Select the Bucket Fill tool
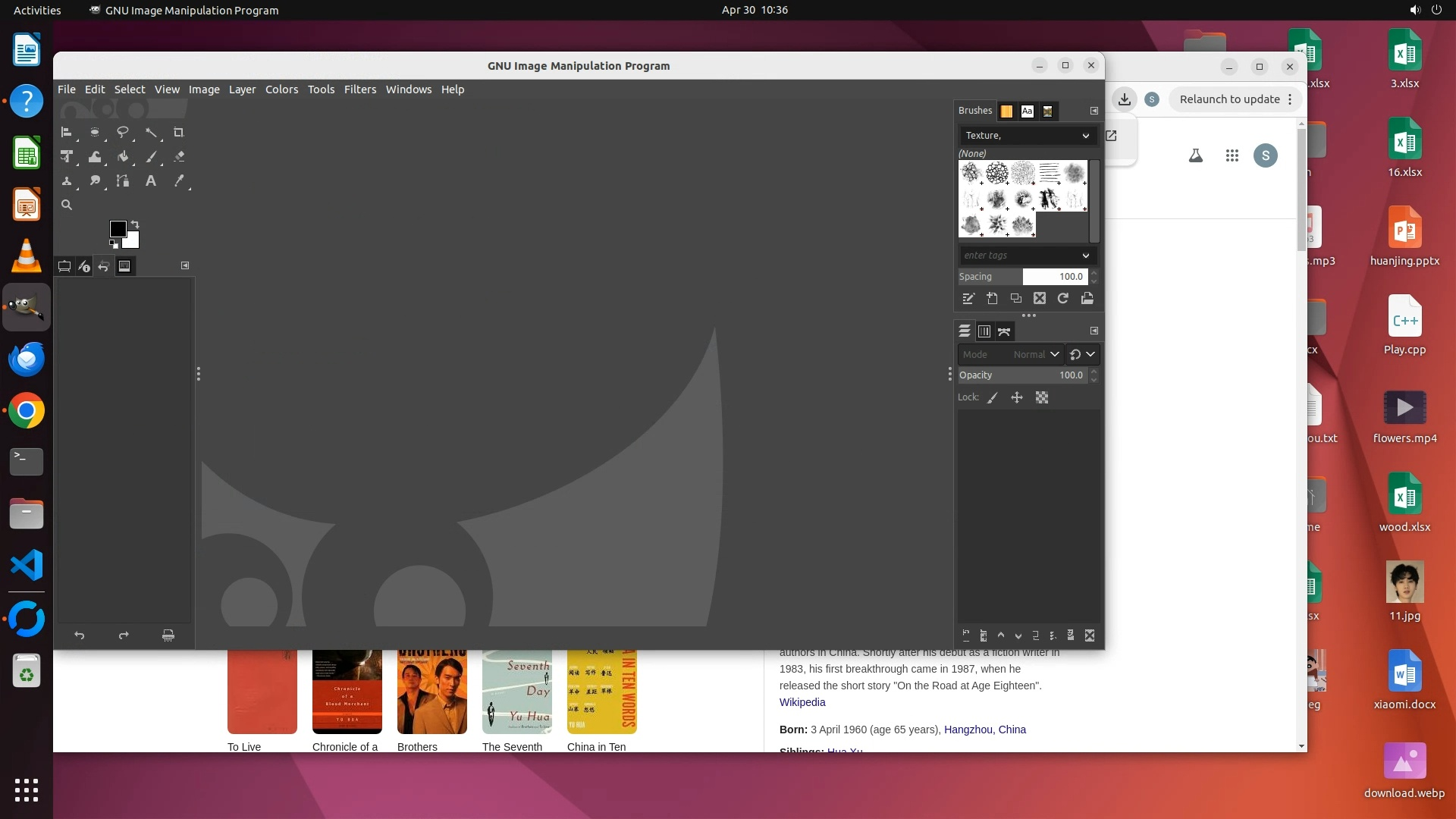 click(x=122, y=157)
